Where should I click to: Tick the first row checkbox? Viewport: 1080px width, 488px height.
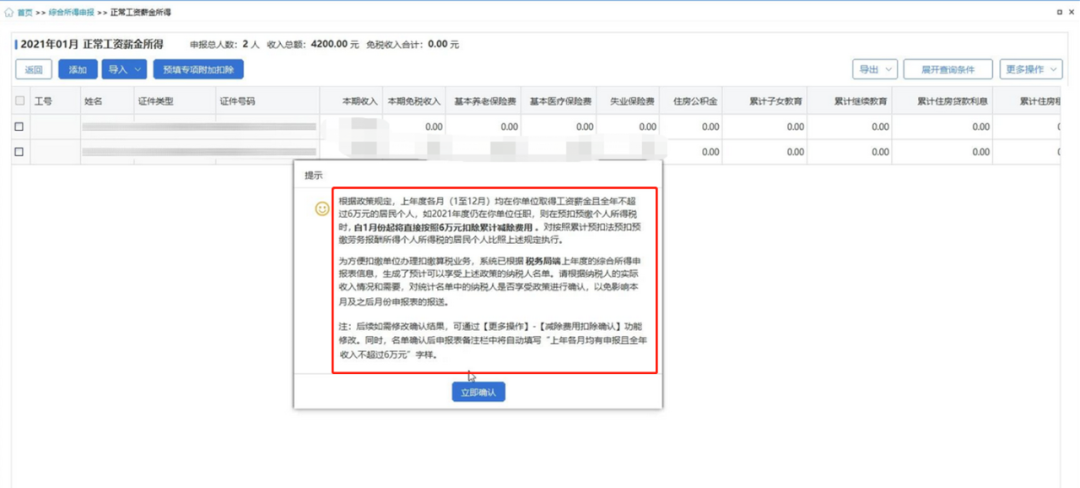(x=19, y=127)
